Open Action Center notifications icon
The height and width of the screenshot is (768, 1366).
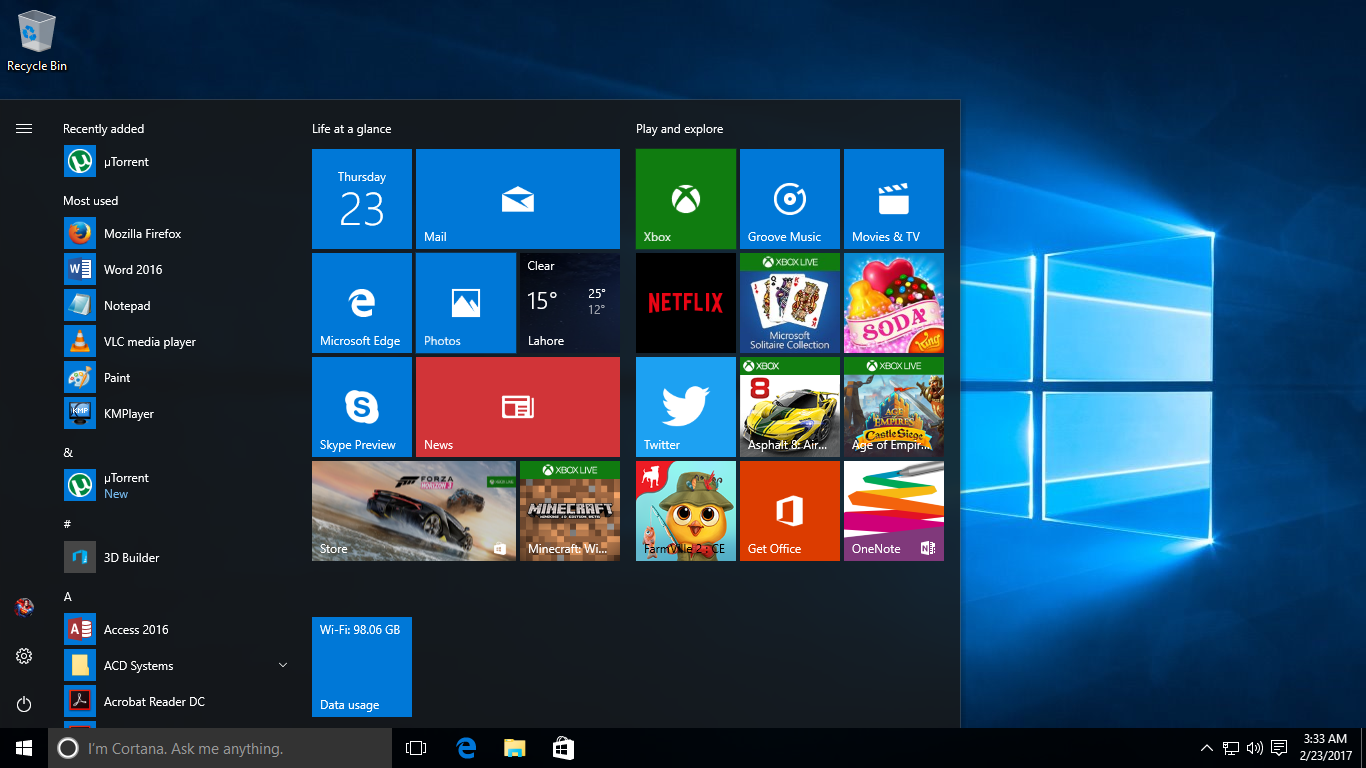tap(1279, 748)
